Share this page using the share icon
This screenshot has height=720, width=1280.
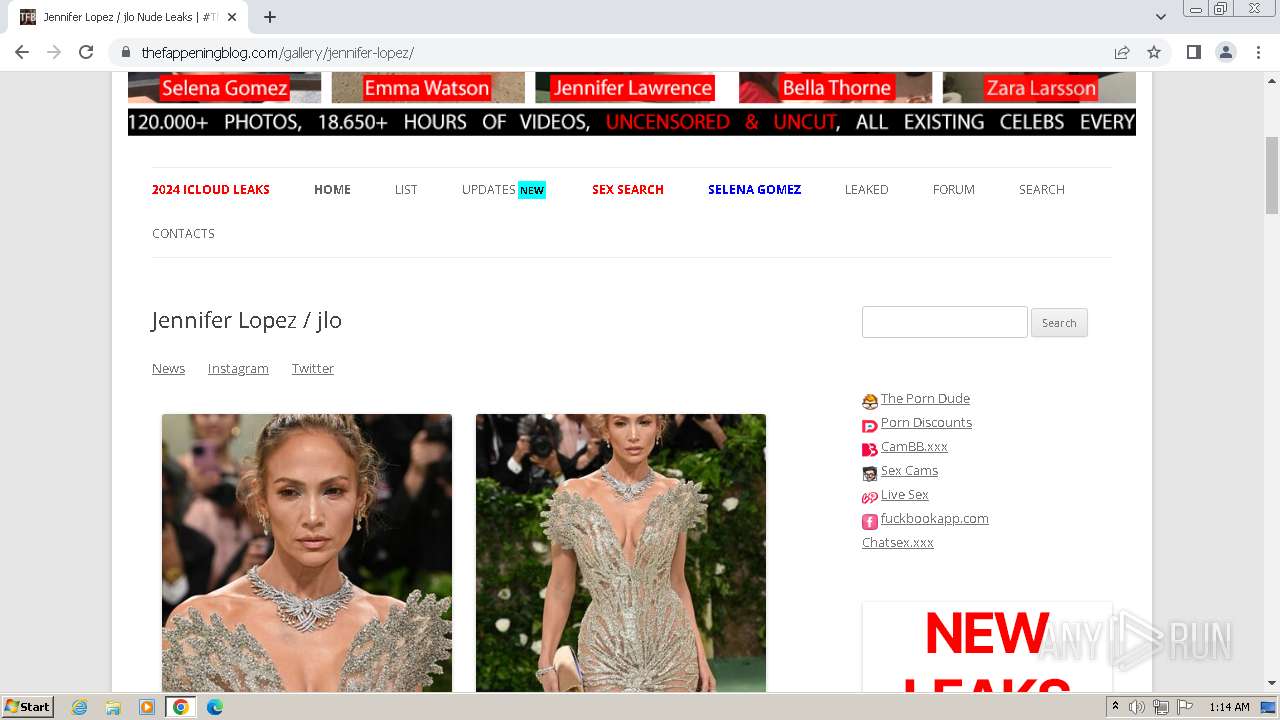1122,52
